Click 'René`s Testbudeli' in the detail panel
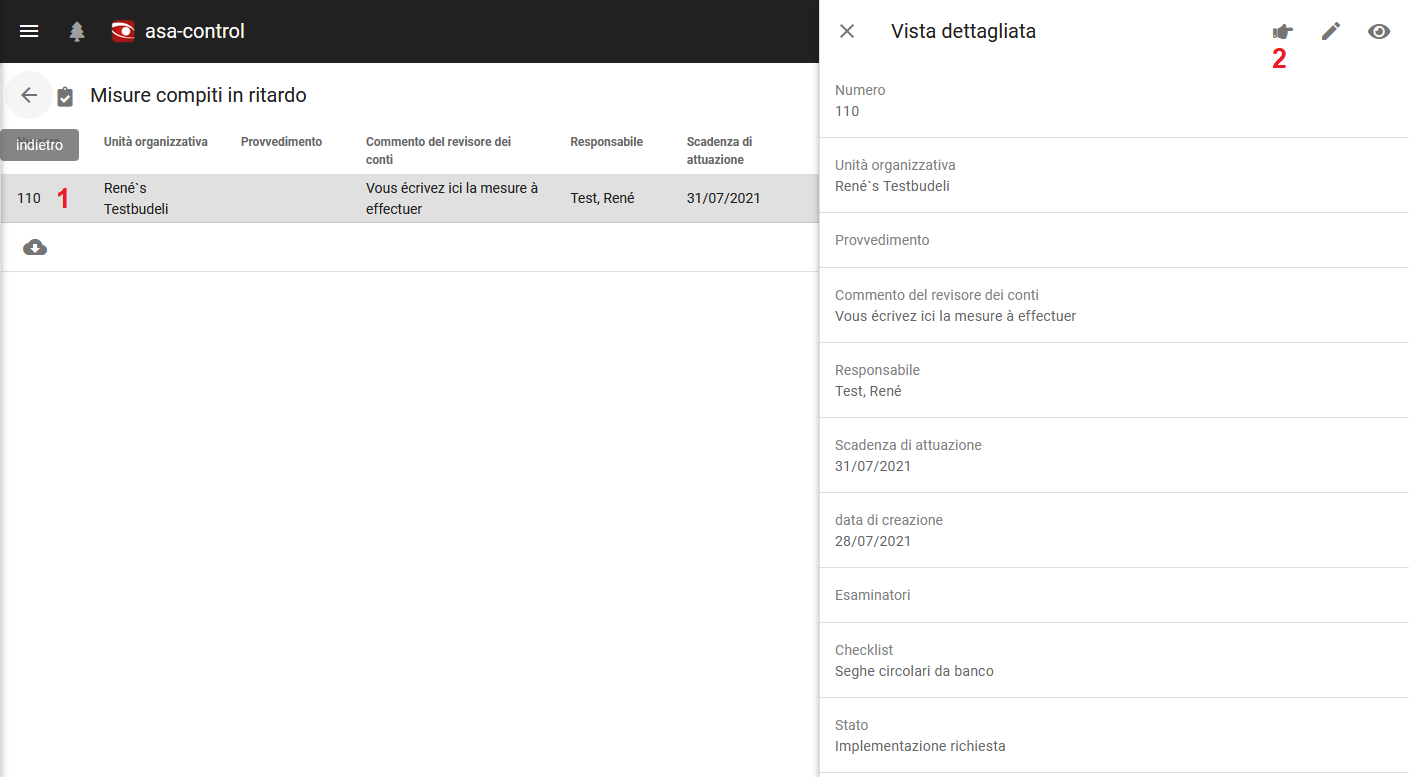Image resolution: width=1409 pixels, height=777 pixels. pyautogui.click(x=892, y=186)
